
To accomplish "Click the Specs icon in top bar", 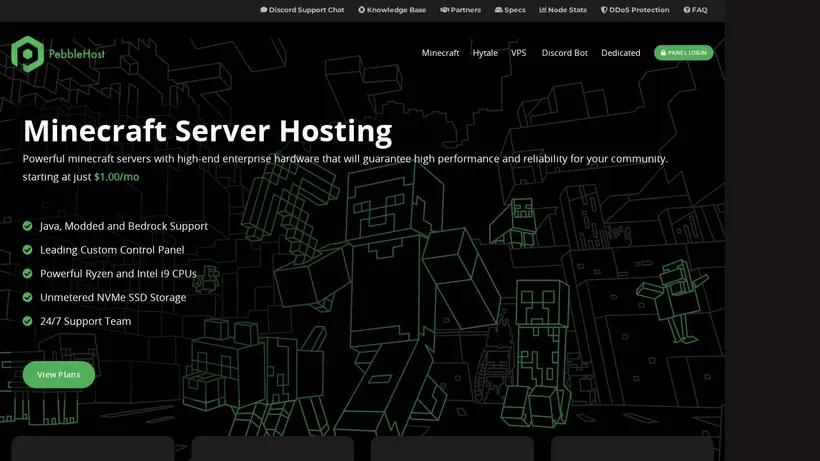I will pyautogui.click(x=498, y=10).
